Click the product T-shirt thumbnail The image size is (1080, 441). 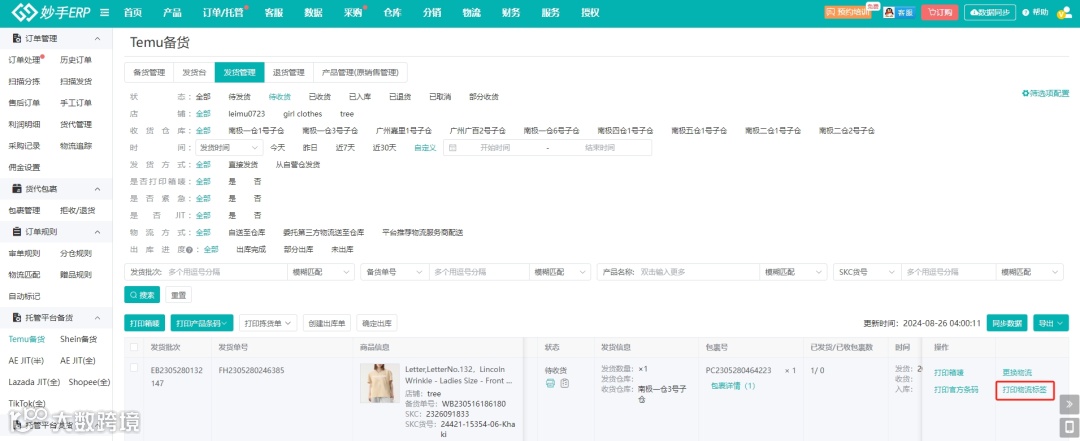click(380, 384)
